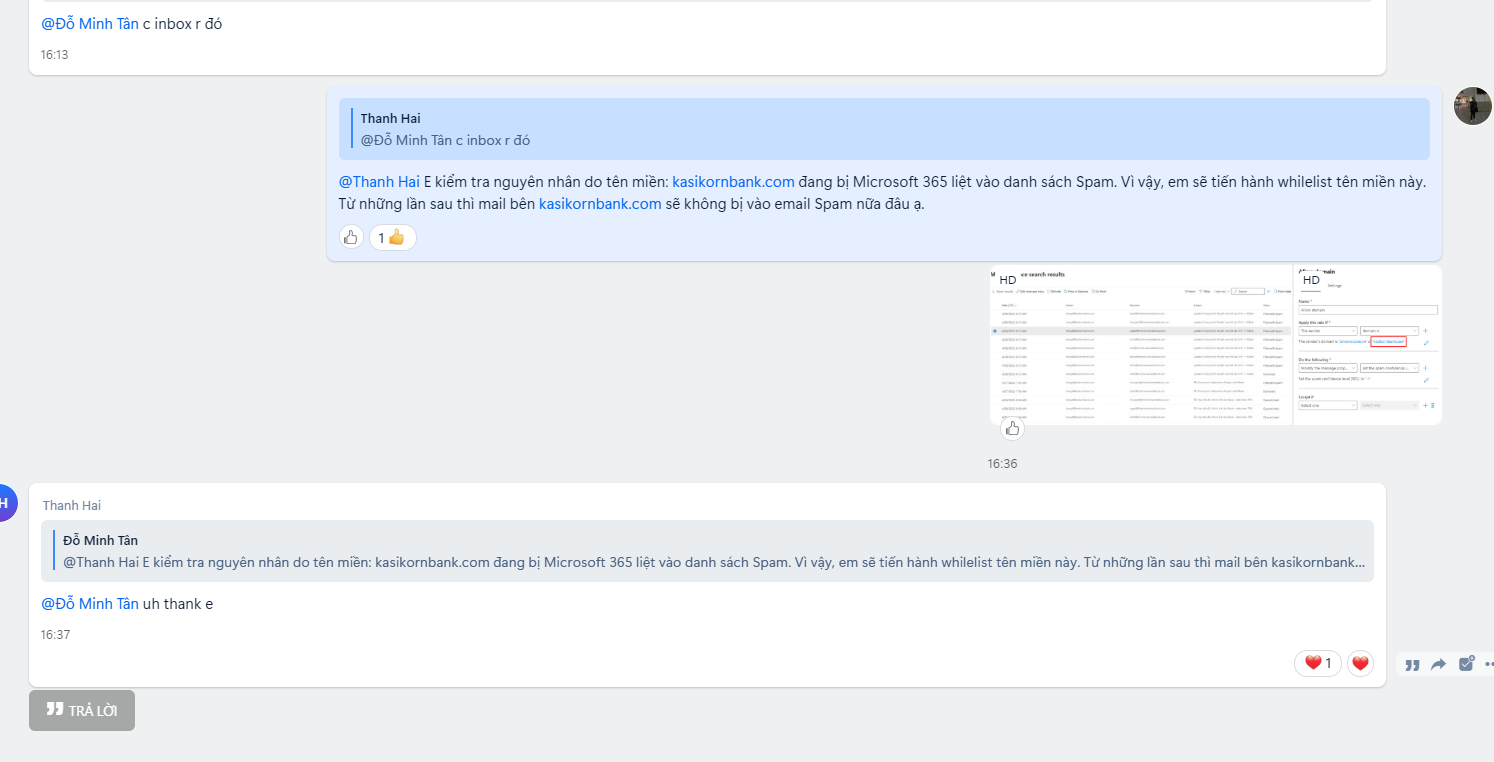Open the first kasikornbank.com link

(733, 181)
